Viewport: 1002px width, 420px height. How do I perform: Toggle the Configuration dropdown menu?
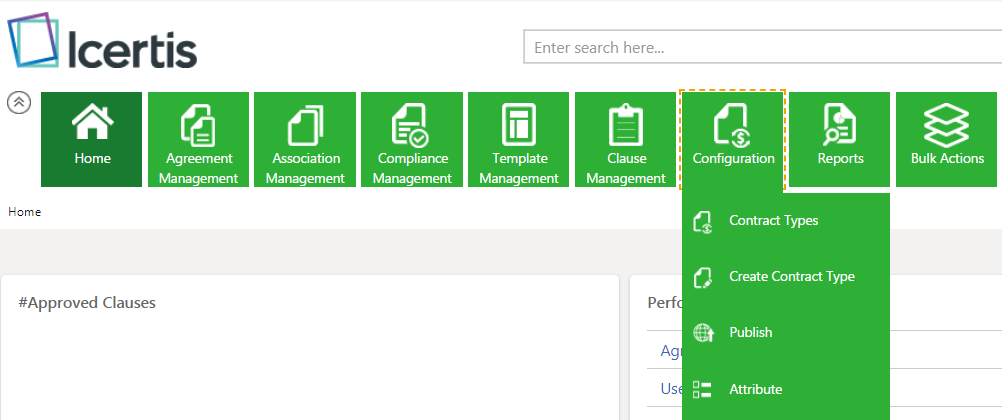tap(733, 140)
